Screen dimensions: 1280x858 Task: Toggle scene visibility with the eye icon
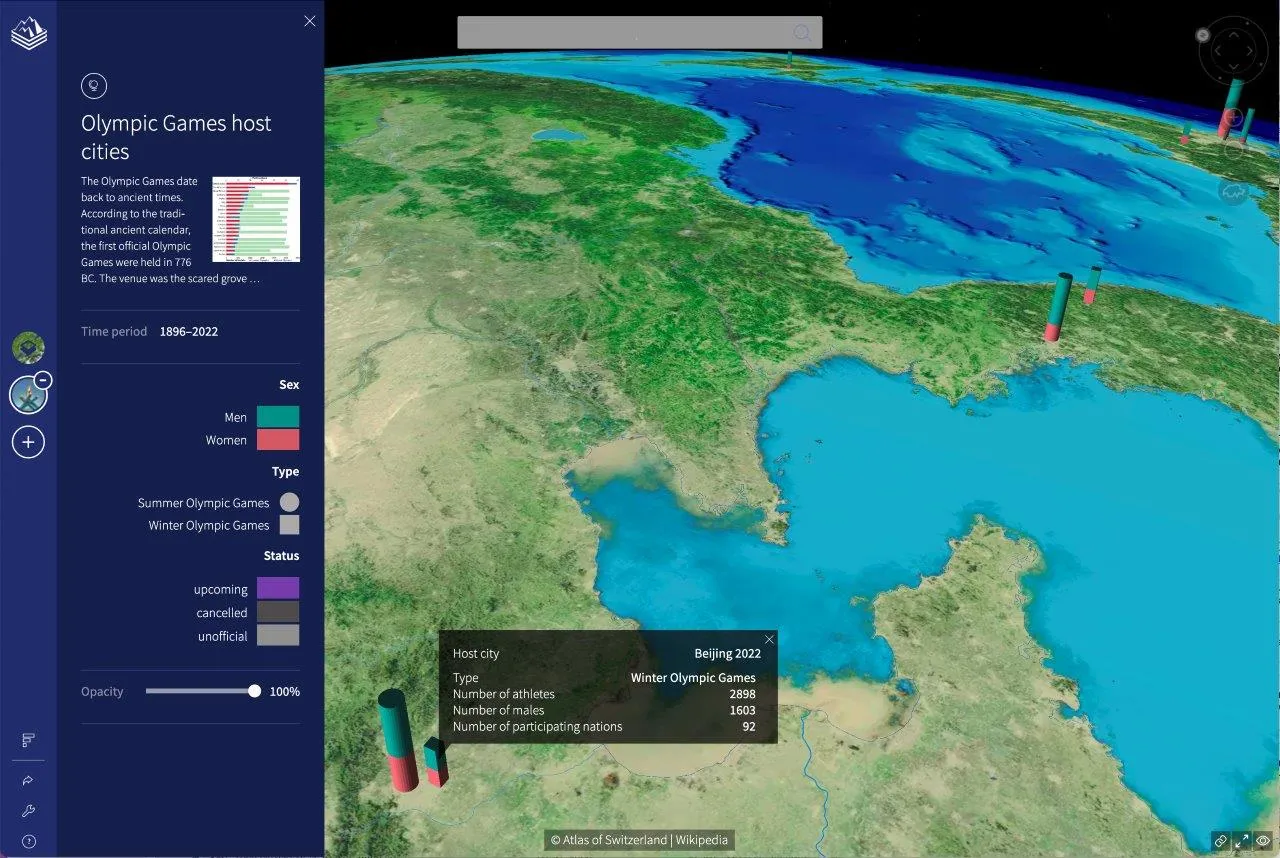pos(1264,841)
